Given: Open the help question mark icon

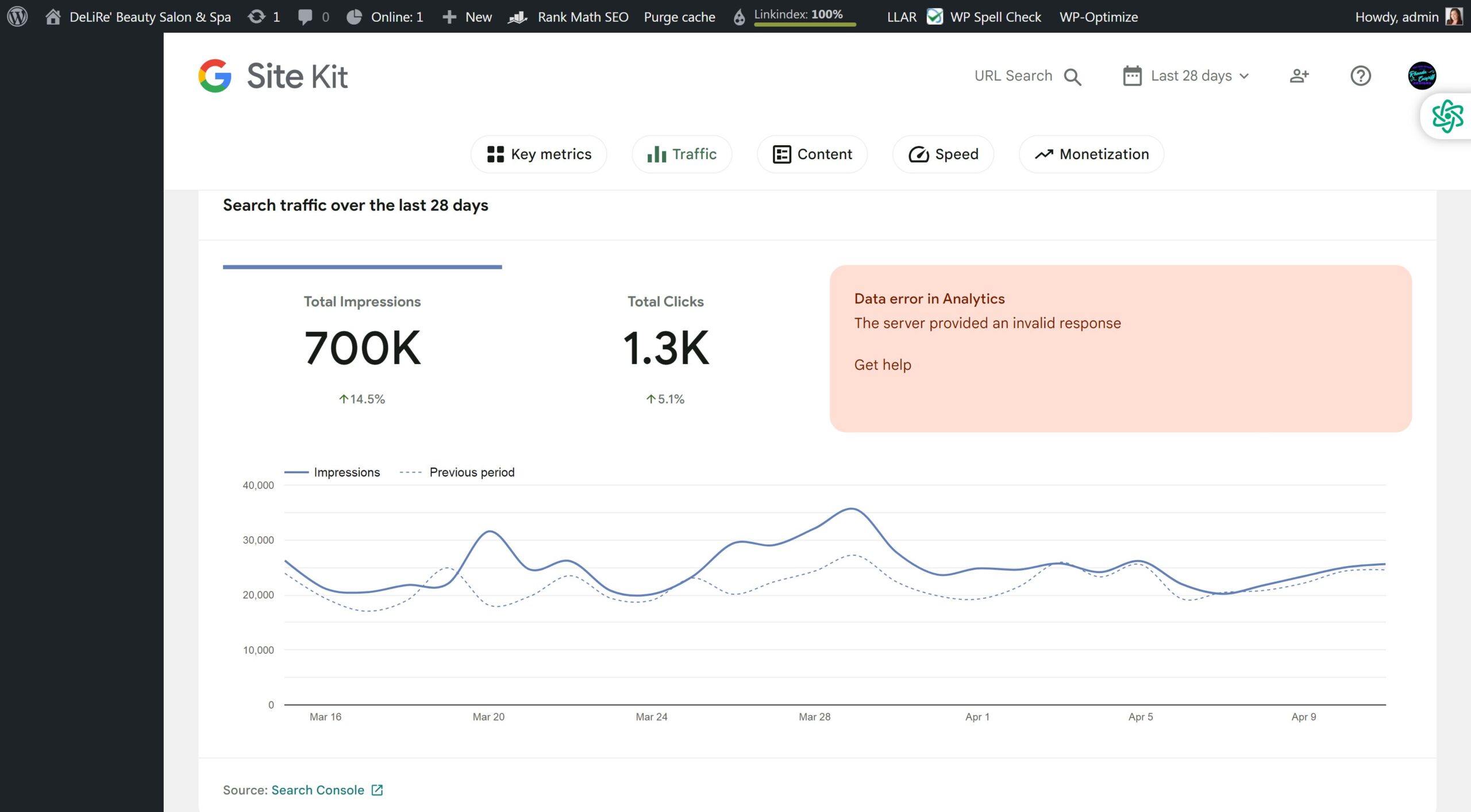Looking at the screenshot, I should tap(1360, 76).
